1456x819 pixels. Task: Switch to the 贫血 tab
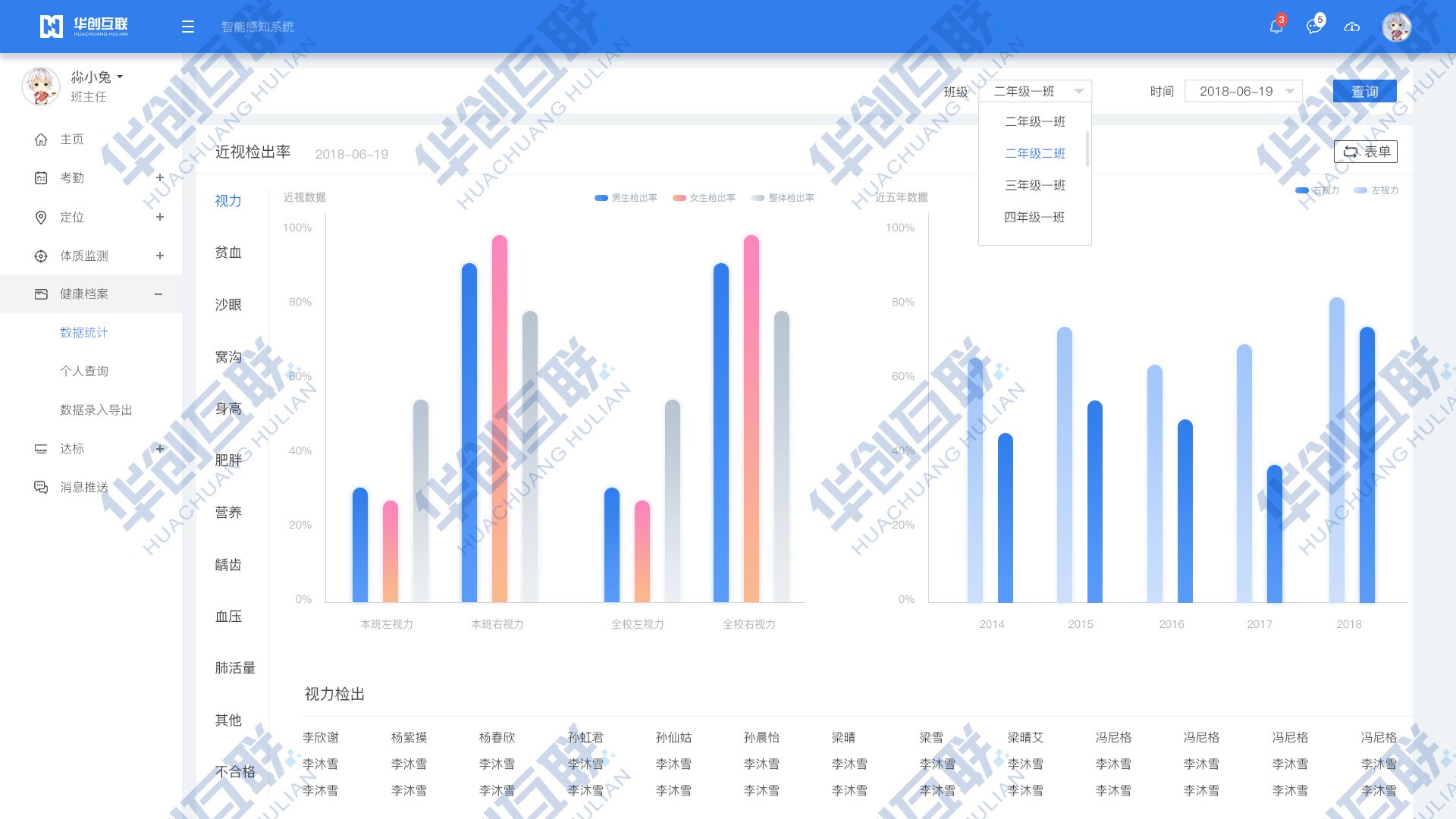228,253
